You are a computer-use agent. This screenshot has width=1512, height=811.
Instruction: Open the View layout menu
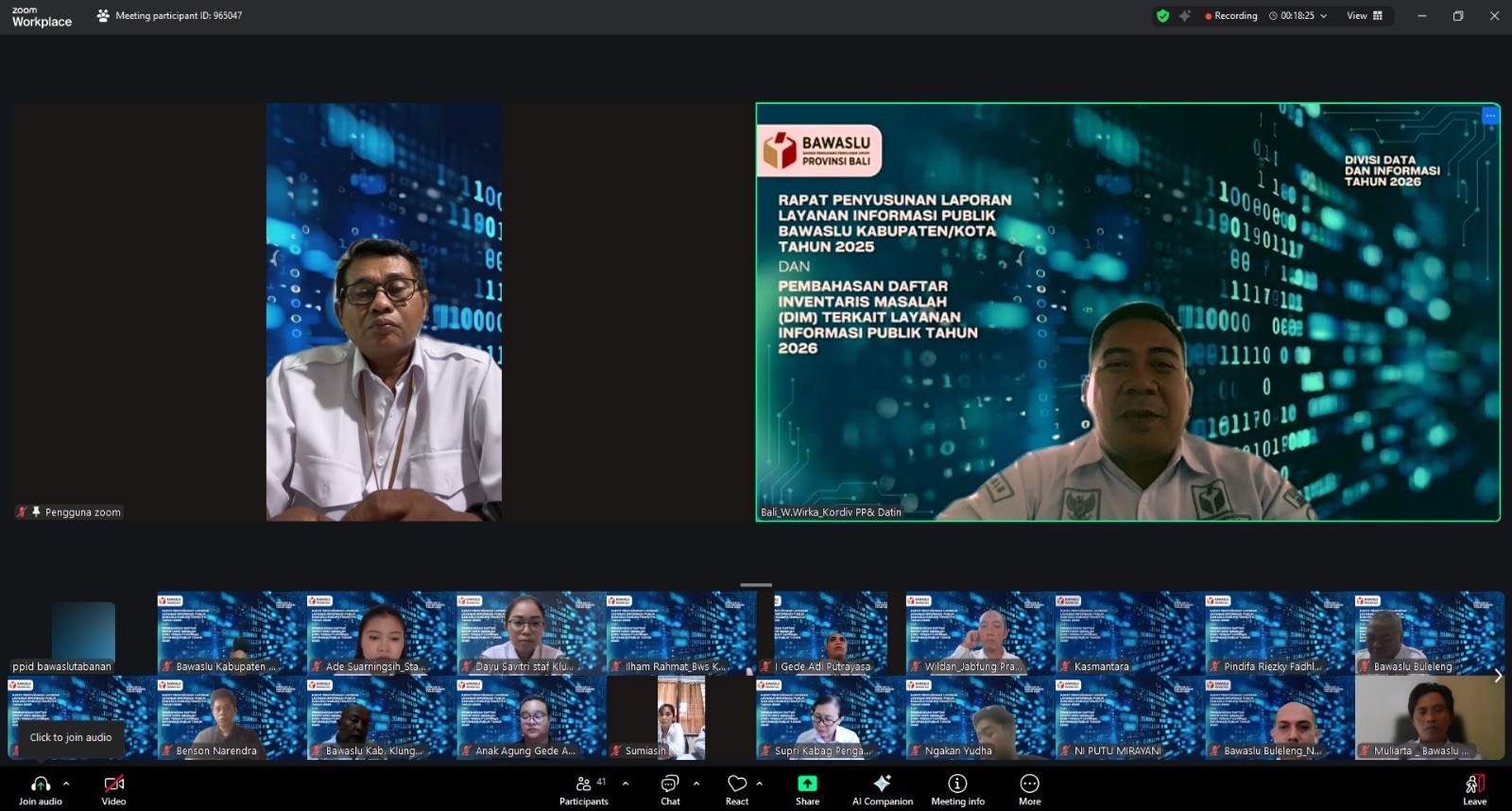1365,15
